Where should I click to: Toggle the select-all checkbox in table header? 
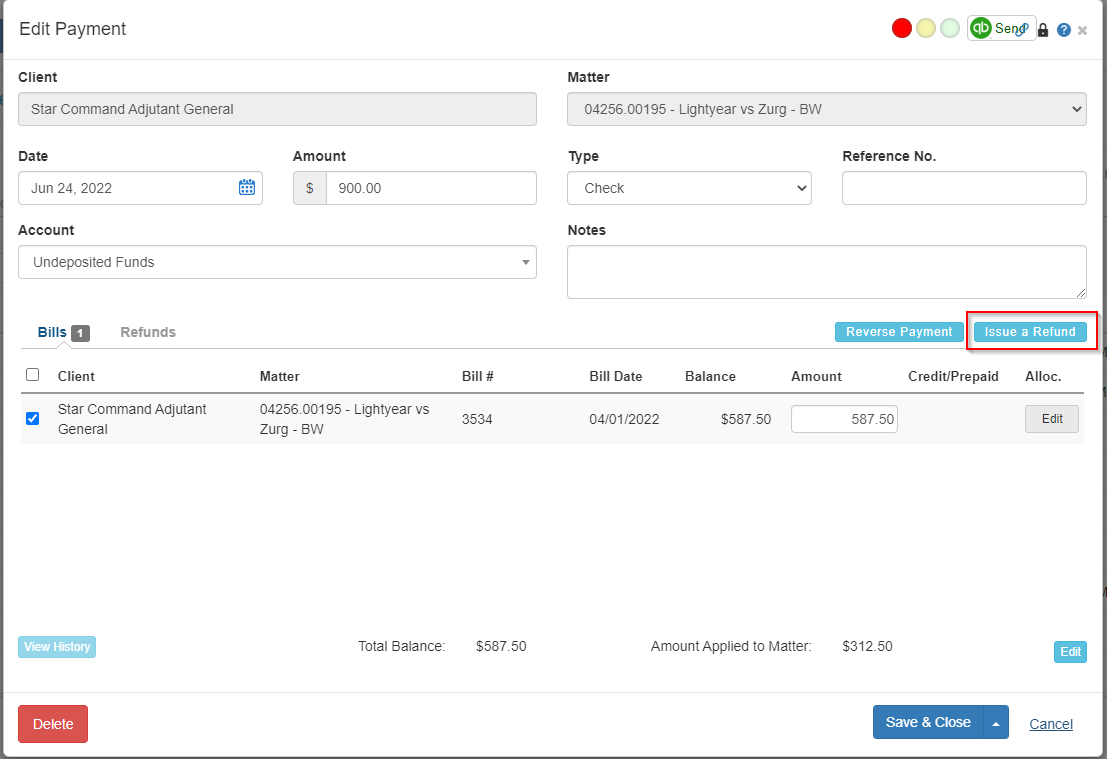[x=32, y=374]
